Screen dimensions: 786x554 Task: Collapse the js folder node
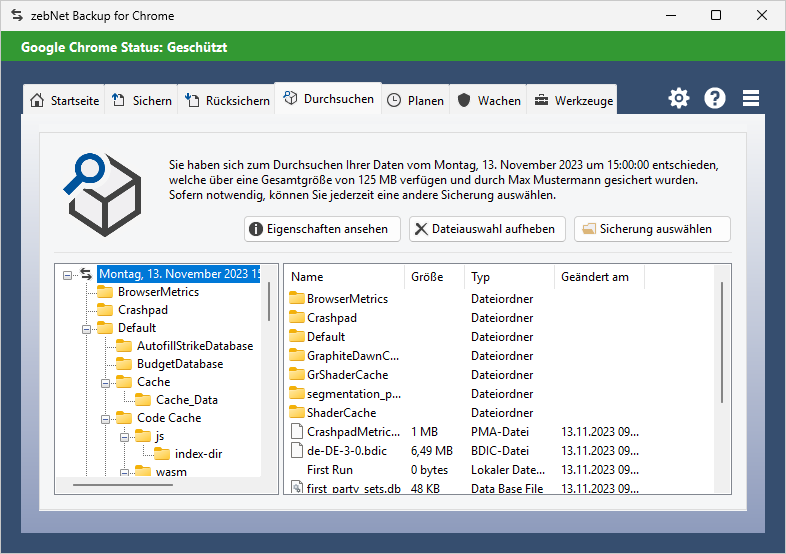pyautogui.click(x=124, y=437)
